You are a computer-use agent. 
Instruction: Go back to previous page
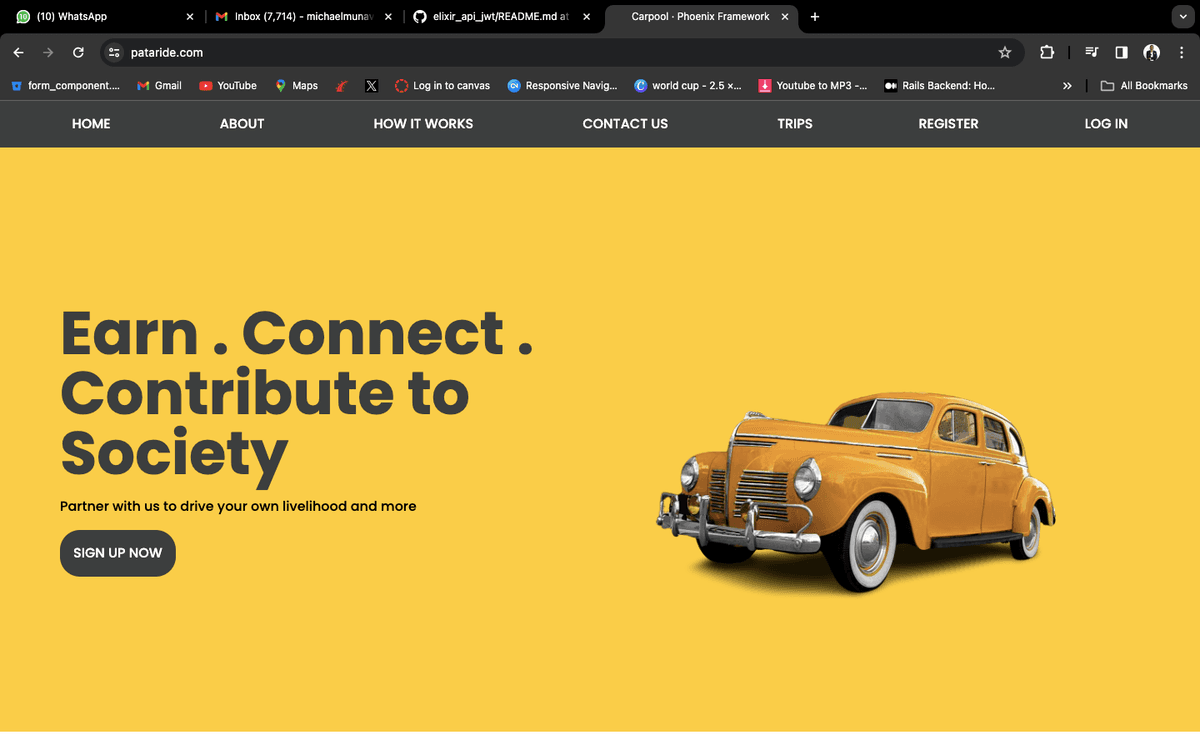19,52
